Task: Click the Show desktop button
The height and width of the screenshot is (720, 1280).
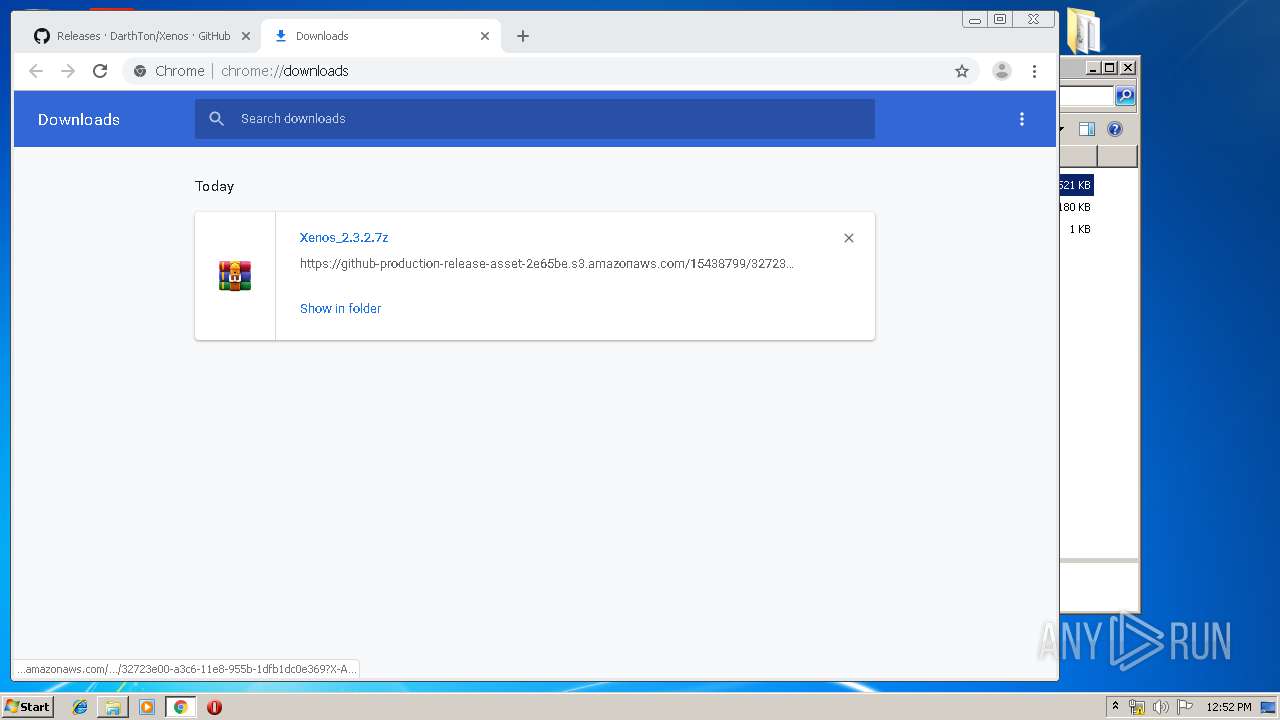Action: point(1268,707)
